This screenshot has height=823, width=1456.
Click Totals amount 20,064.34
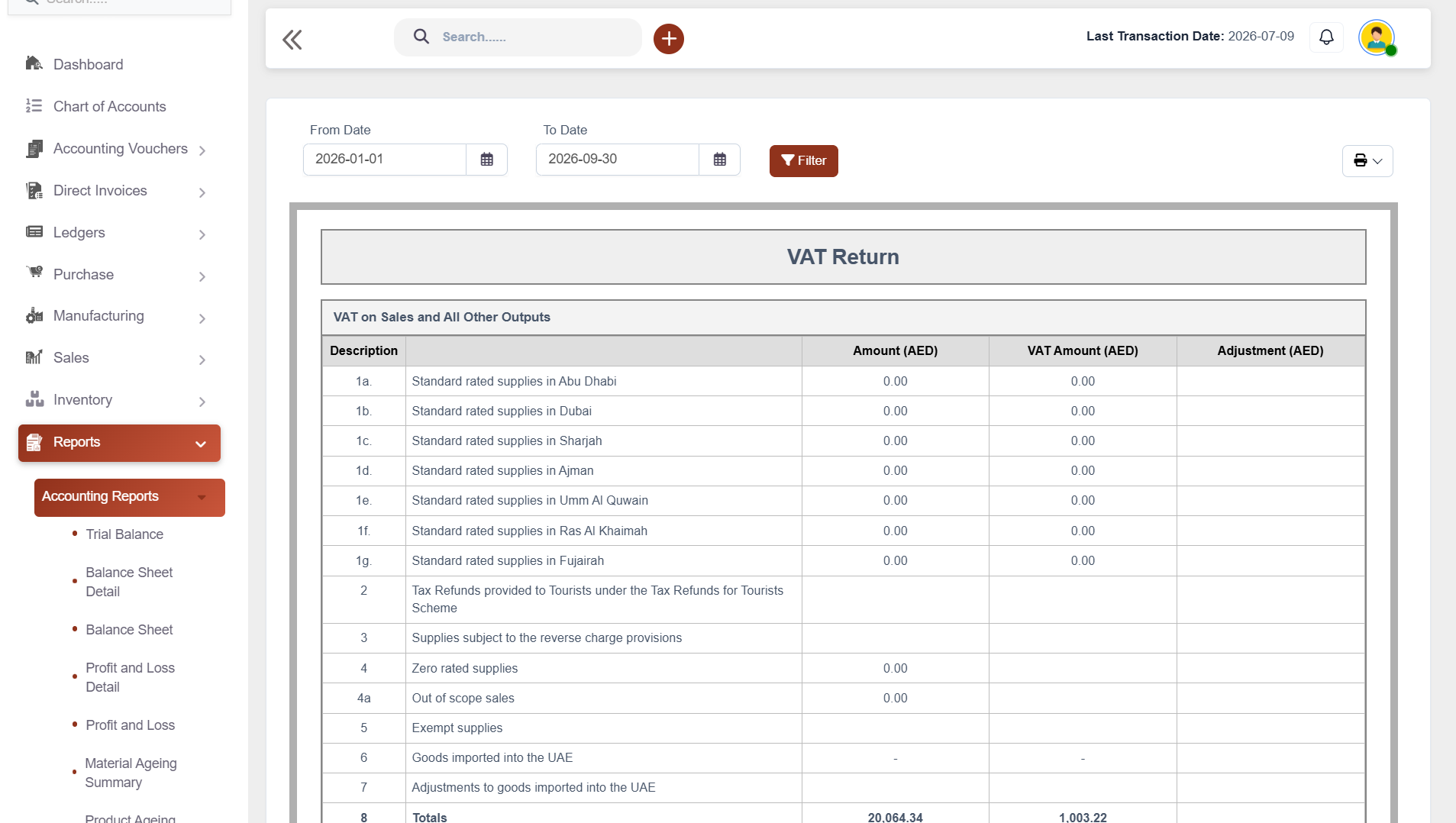click(895, 817)
